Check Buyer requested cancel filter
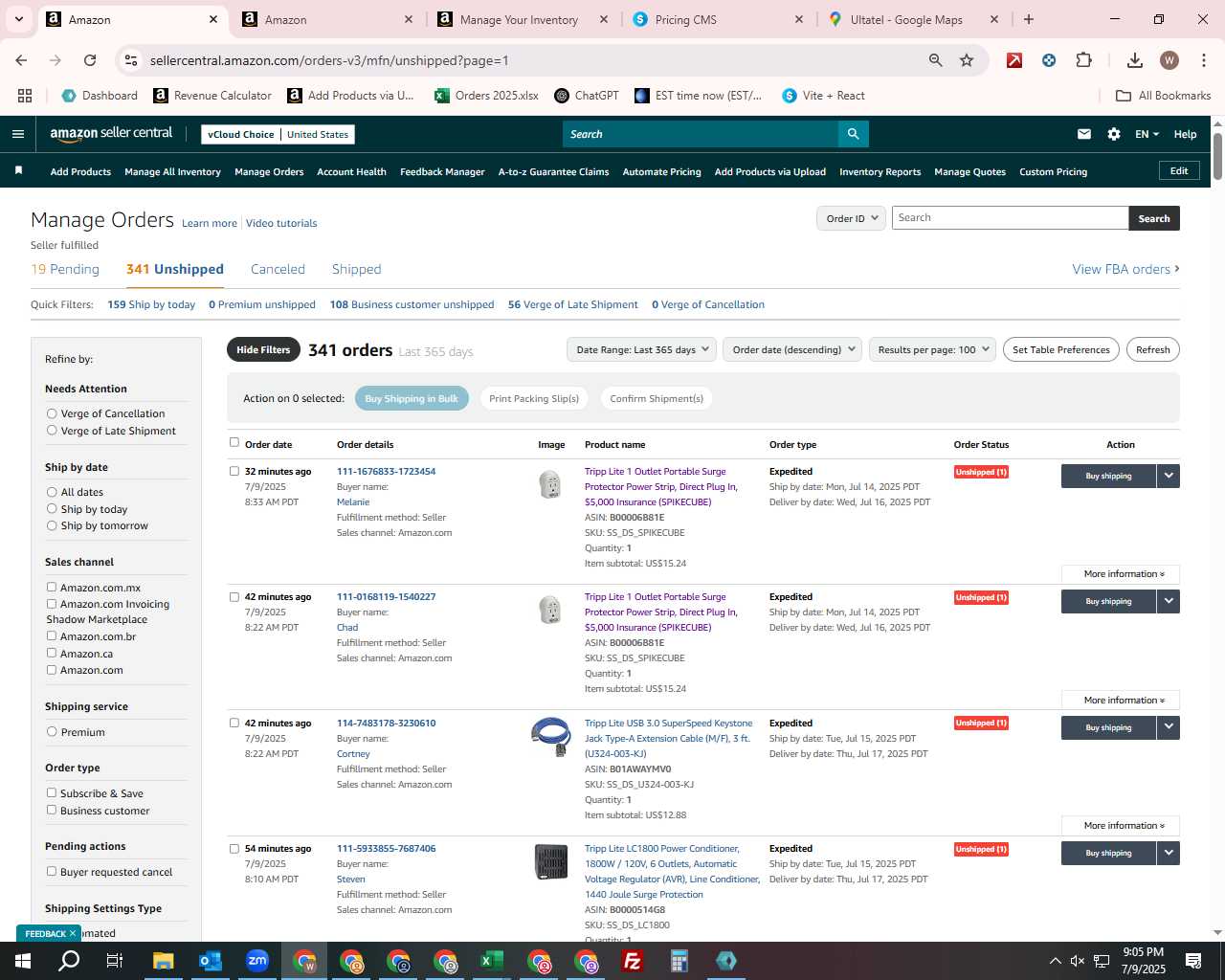Screen dimensions: 1225x980 click(52, 871)
